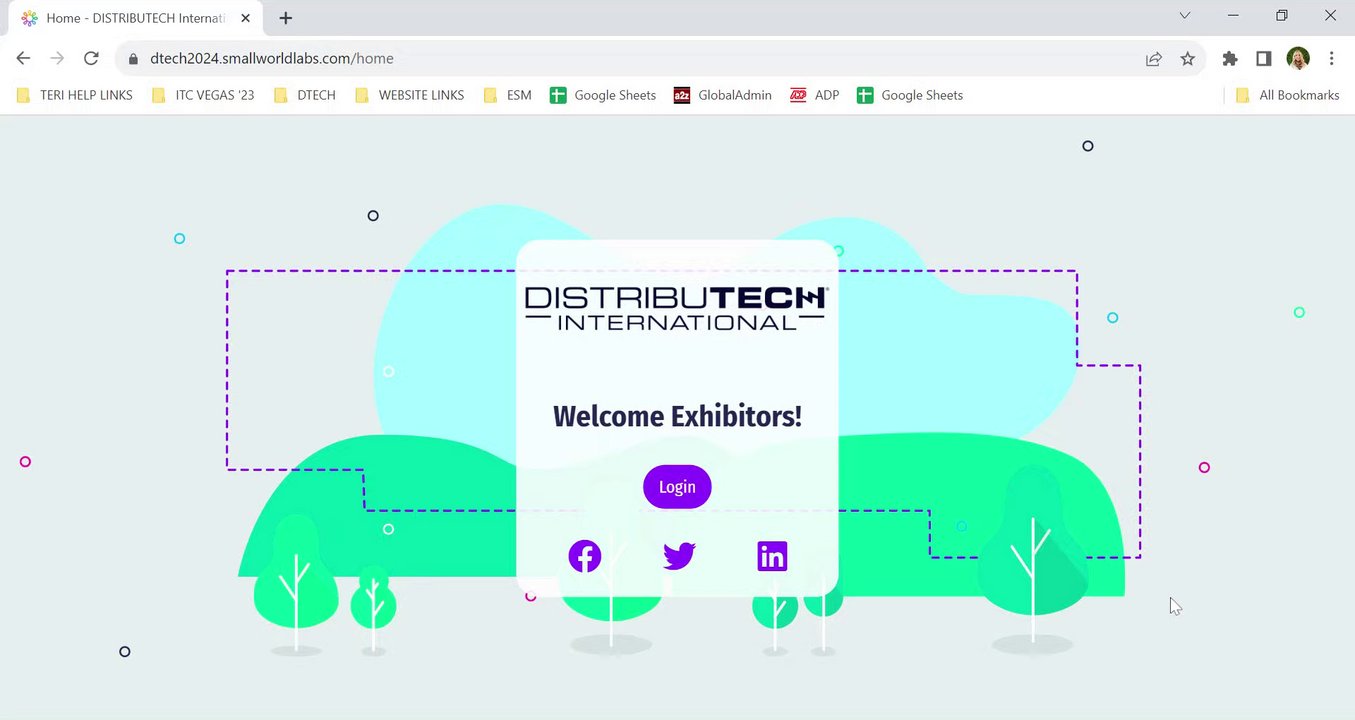
Task: Expand the All Bookmarks folder
Action: click(1288, 95)
